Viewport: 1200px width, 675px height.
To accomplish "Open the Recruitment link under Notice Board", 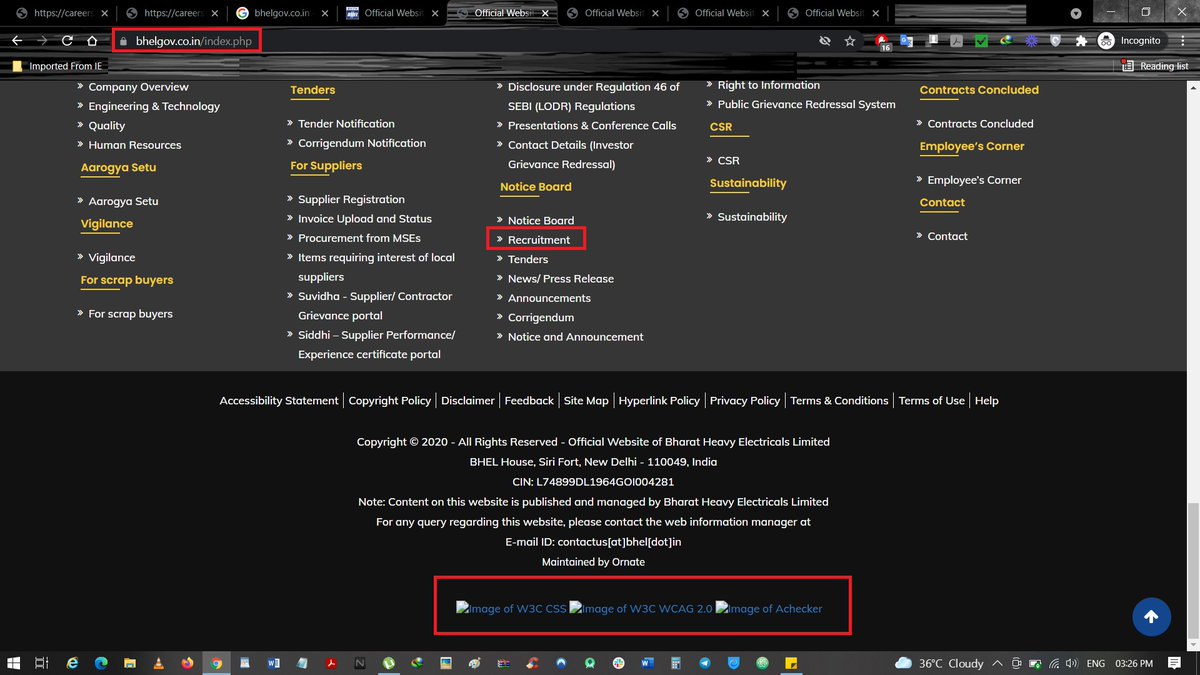I will tap(539, 240).
